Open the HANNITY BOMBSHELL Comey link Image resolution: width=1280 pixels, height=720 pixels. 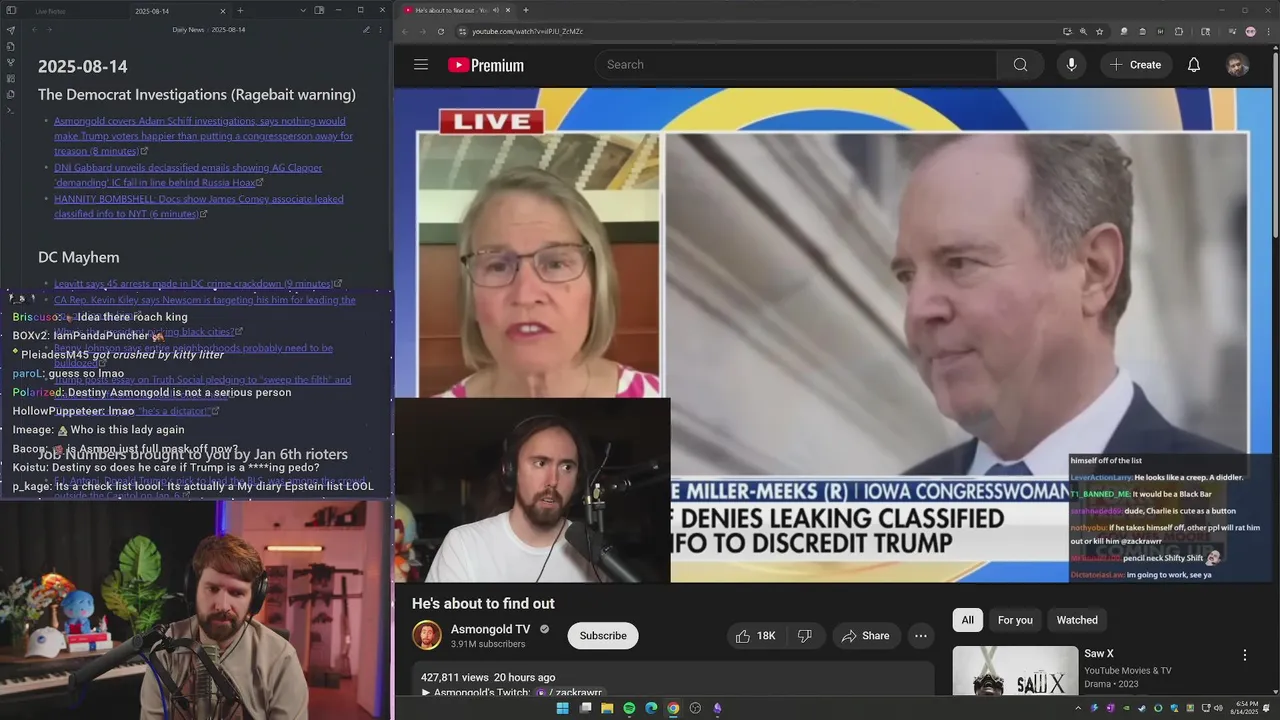(x=198, y=206)
